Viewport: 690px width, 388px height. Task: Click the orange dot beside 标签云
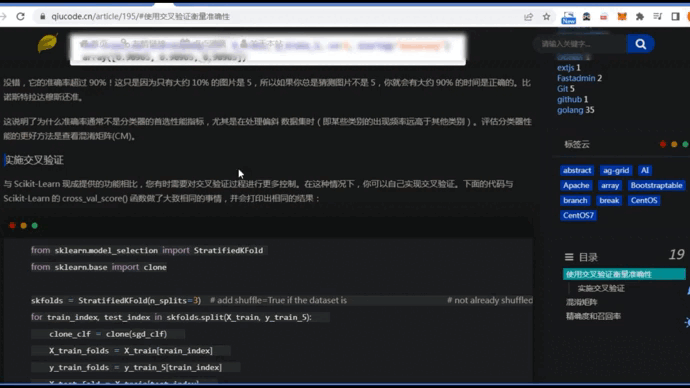tap(674, 144)
